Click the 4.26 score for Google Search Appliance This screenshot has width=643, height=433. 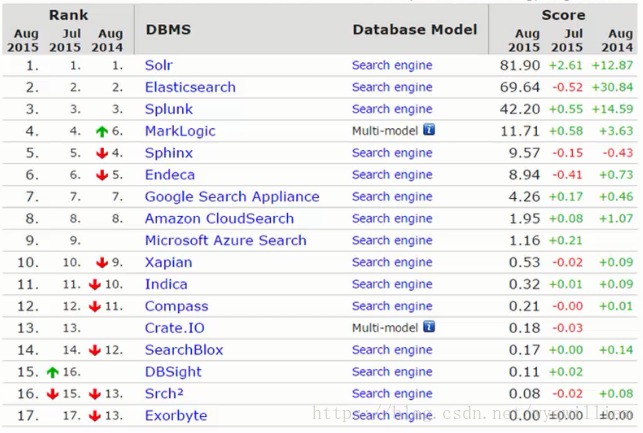point(524,197)
